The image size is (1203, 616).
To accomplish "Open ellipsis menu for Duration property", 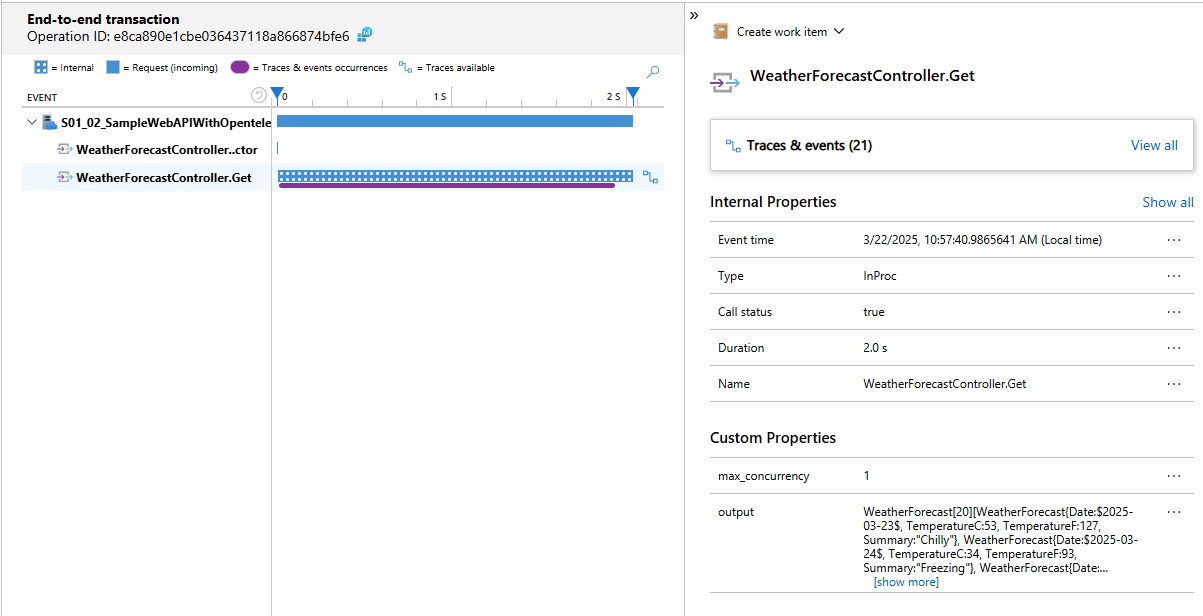I will (1174, 348).
